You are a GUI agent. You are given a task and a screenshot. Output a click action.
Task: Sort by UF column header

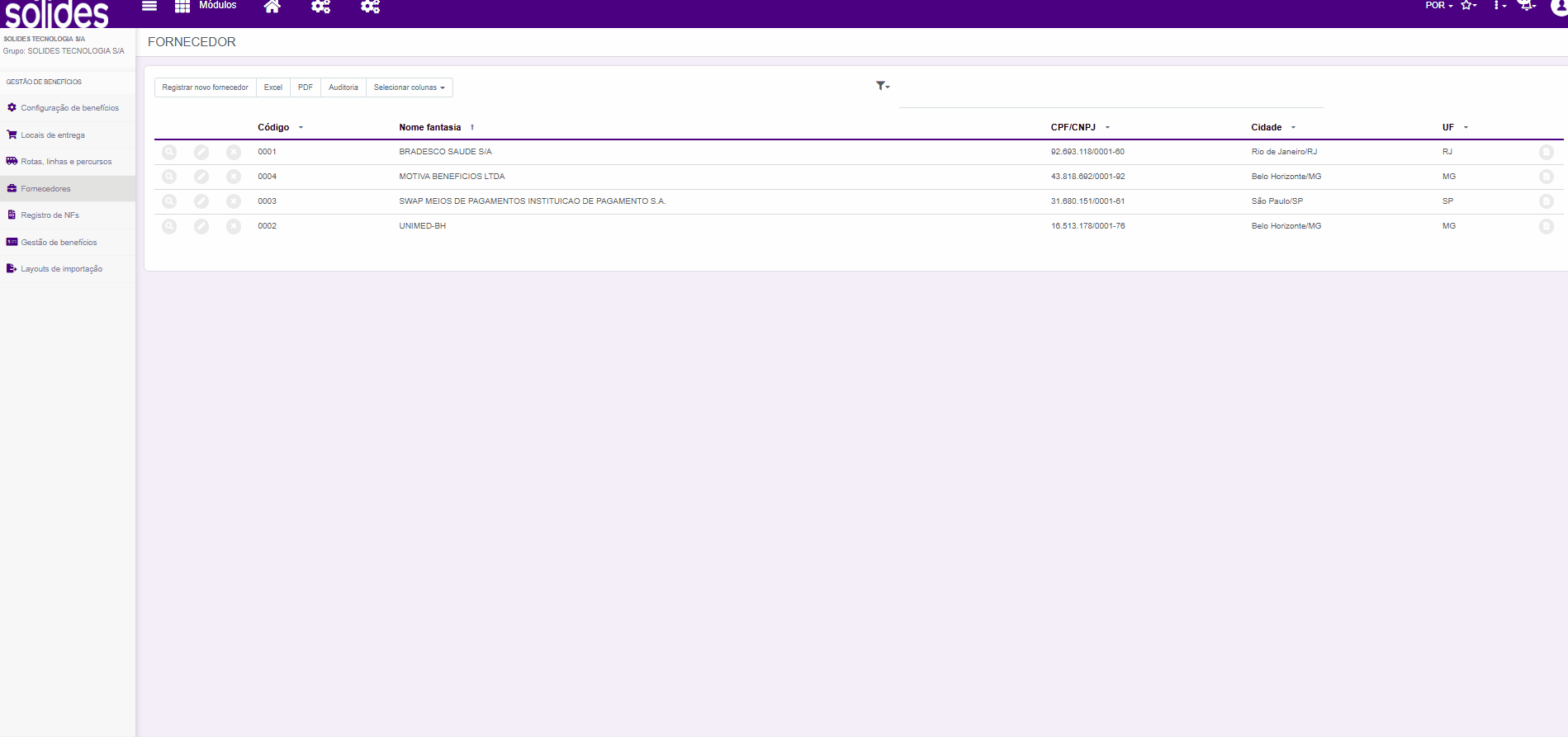(1455, 127)
